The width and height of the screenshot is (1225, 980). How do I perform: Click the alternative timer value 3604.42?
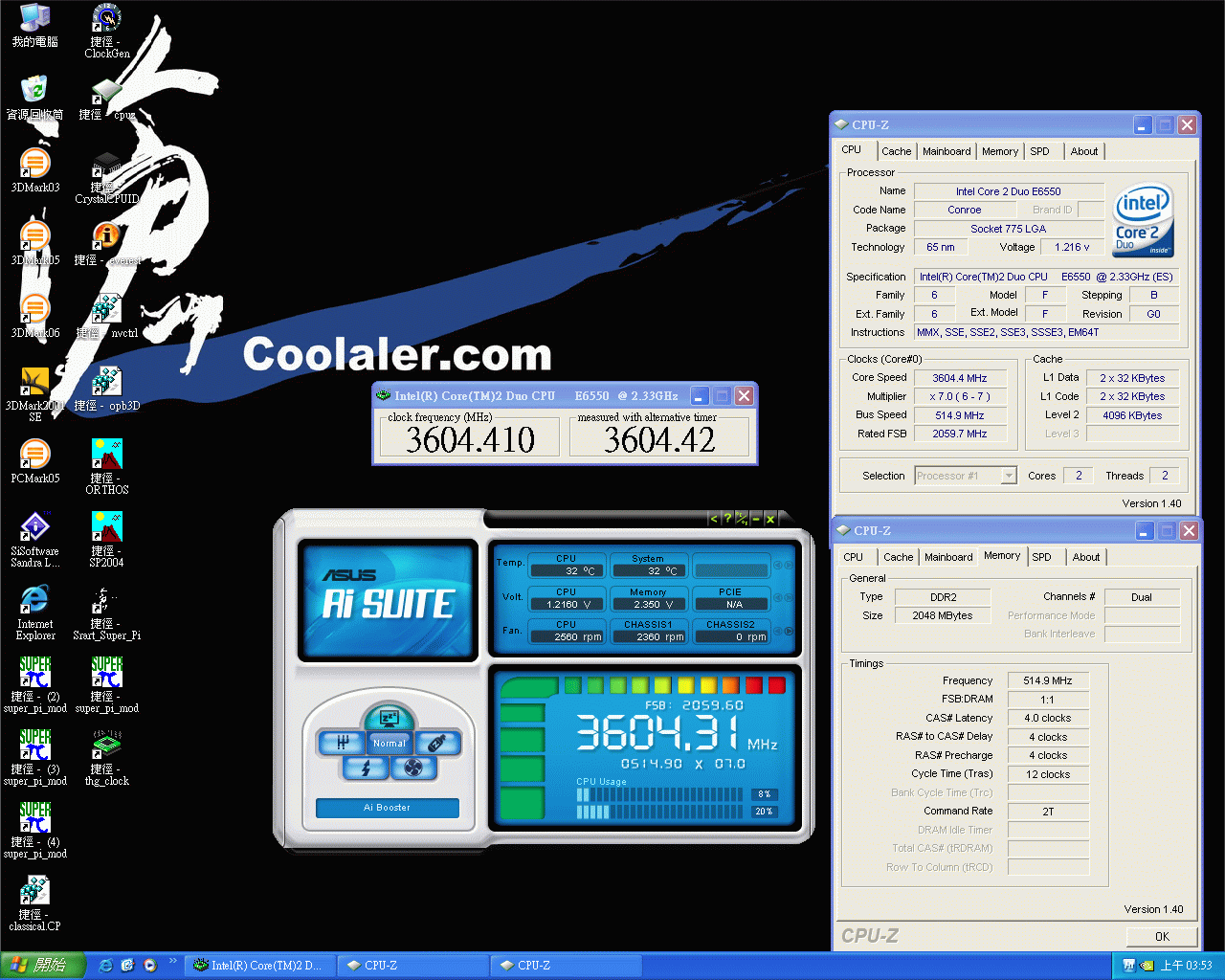pos(659,440)
